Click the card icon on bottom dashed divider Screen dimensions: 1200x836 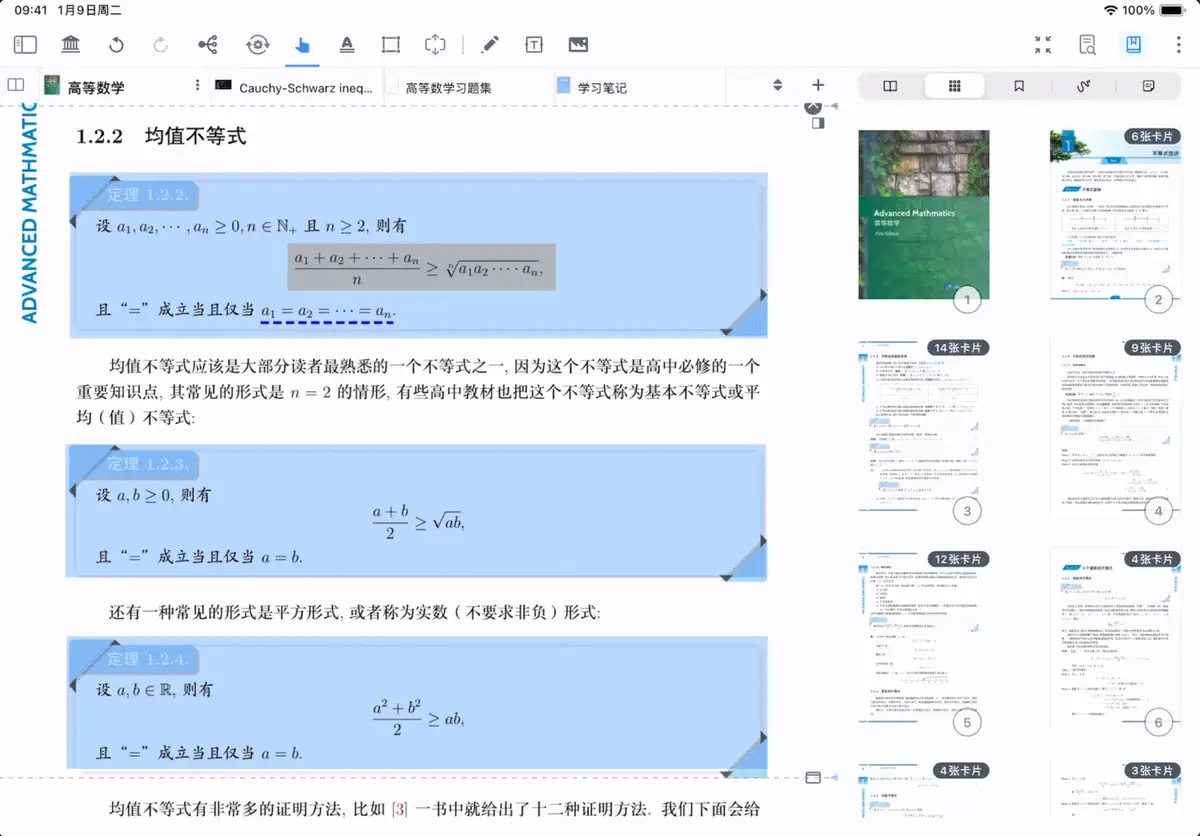(813, 777)
